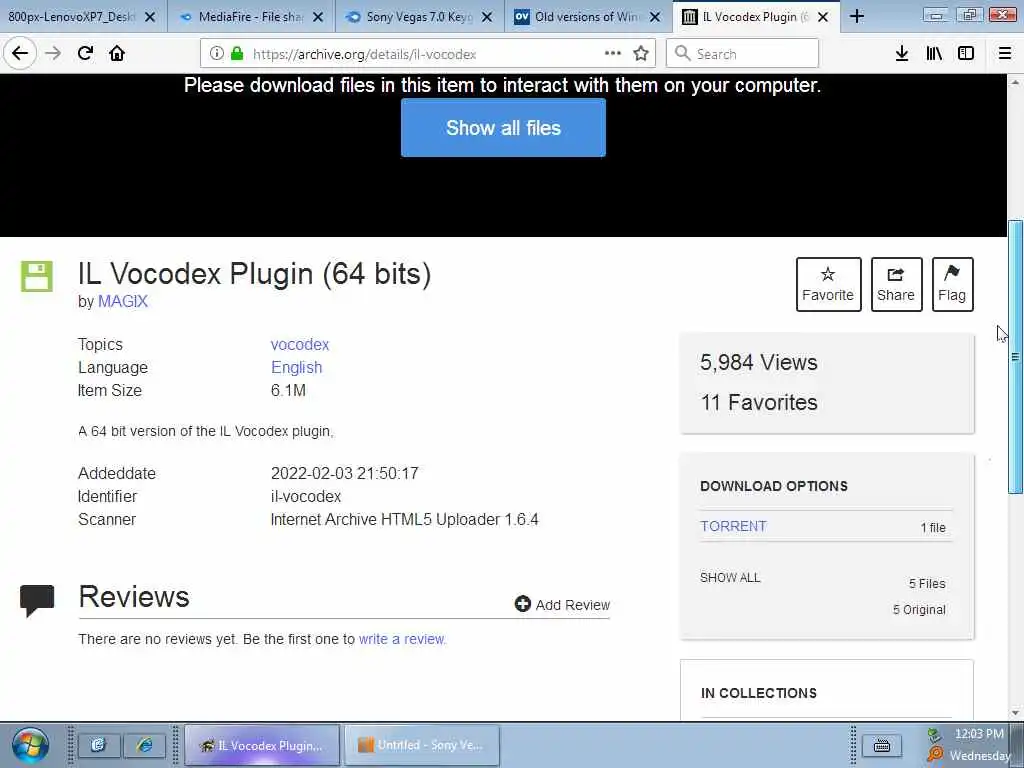Open the Firefox hamburger menu
The height and width of the screenshot is (768, 1024).
[1005, 54]
